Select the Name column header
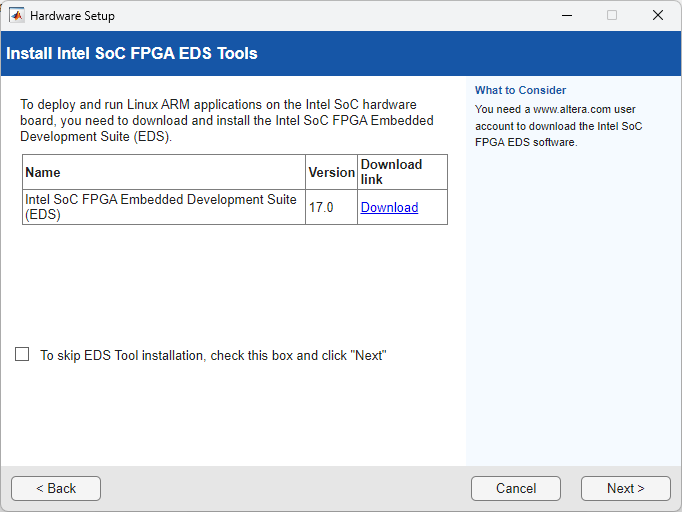 (43, 172)
